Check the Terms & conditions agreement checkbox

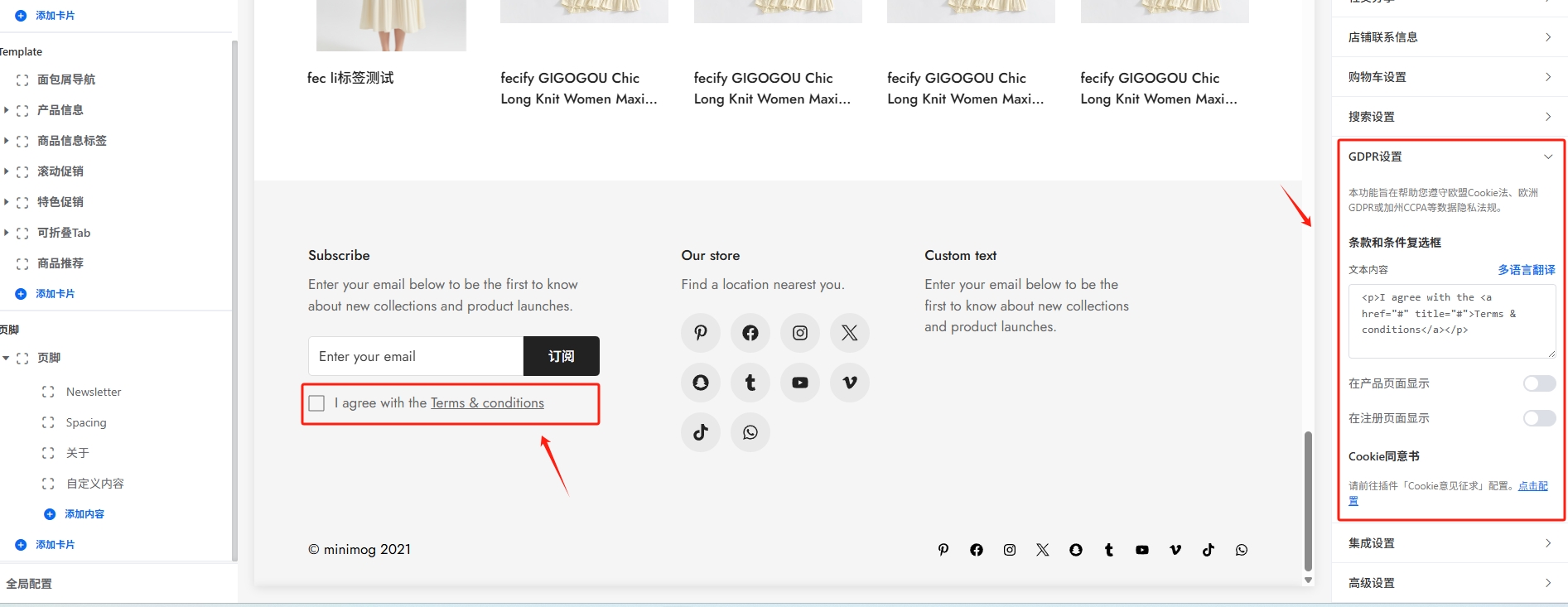pyautogui.click(x=316, y=403)
